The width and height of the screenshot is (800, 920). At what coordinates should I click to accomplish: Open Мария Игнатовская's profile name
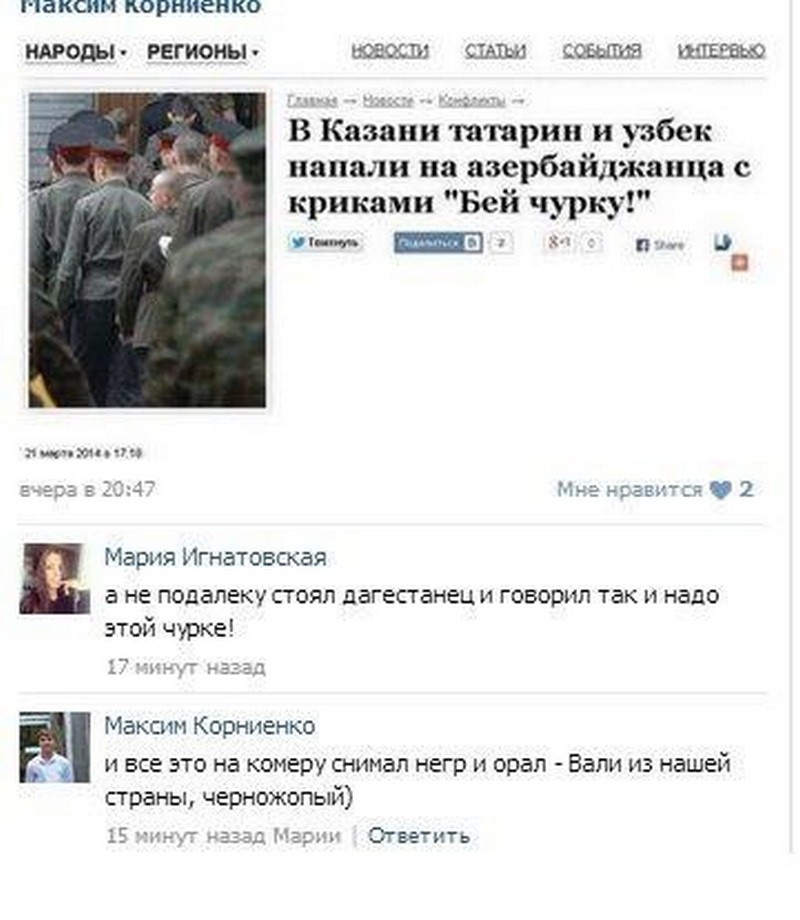coord(215,557)
